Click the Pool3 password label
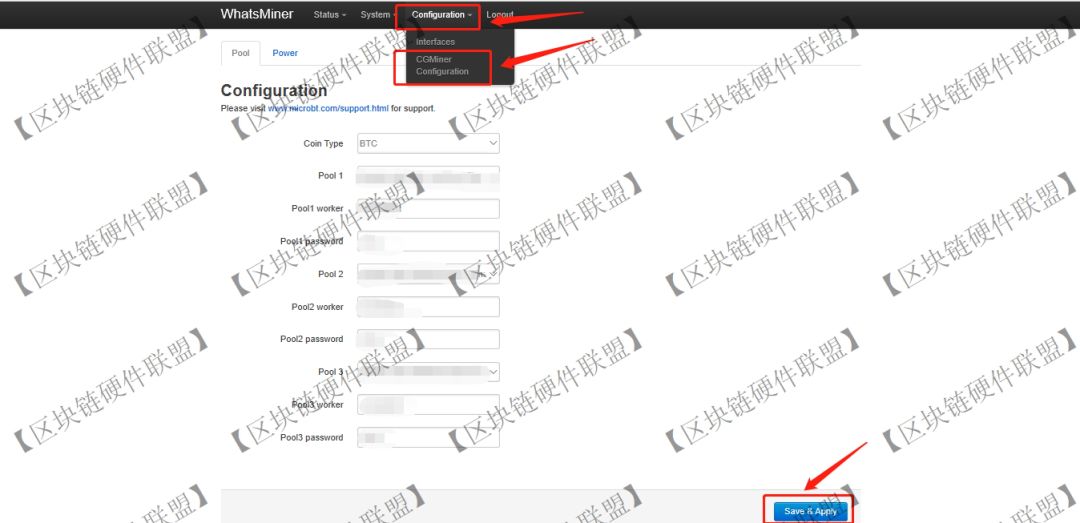The image size is (1080, 523). click(311, 438)
